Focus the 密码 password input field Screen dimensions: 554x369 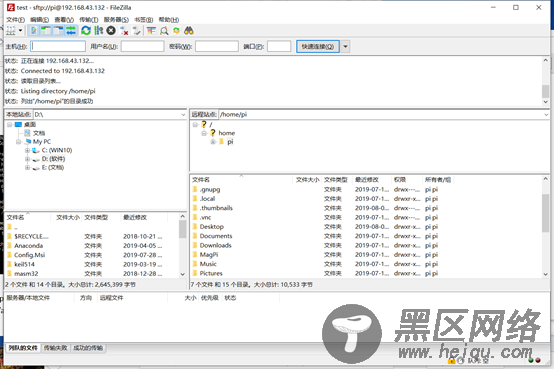(217, 46)
